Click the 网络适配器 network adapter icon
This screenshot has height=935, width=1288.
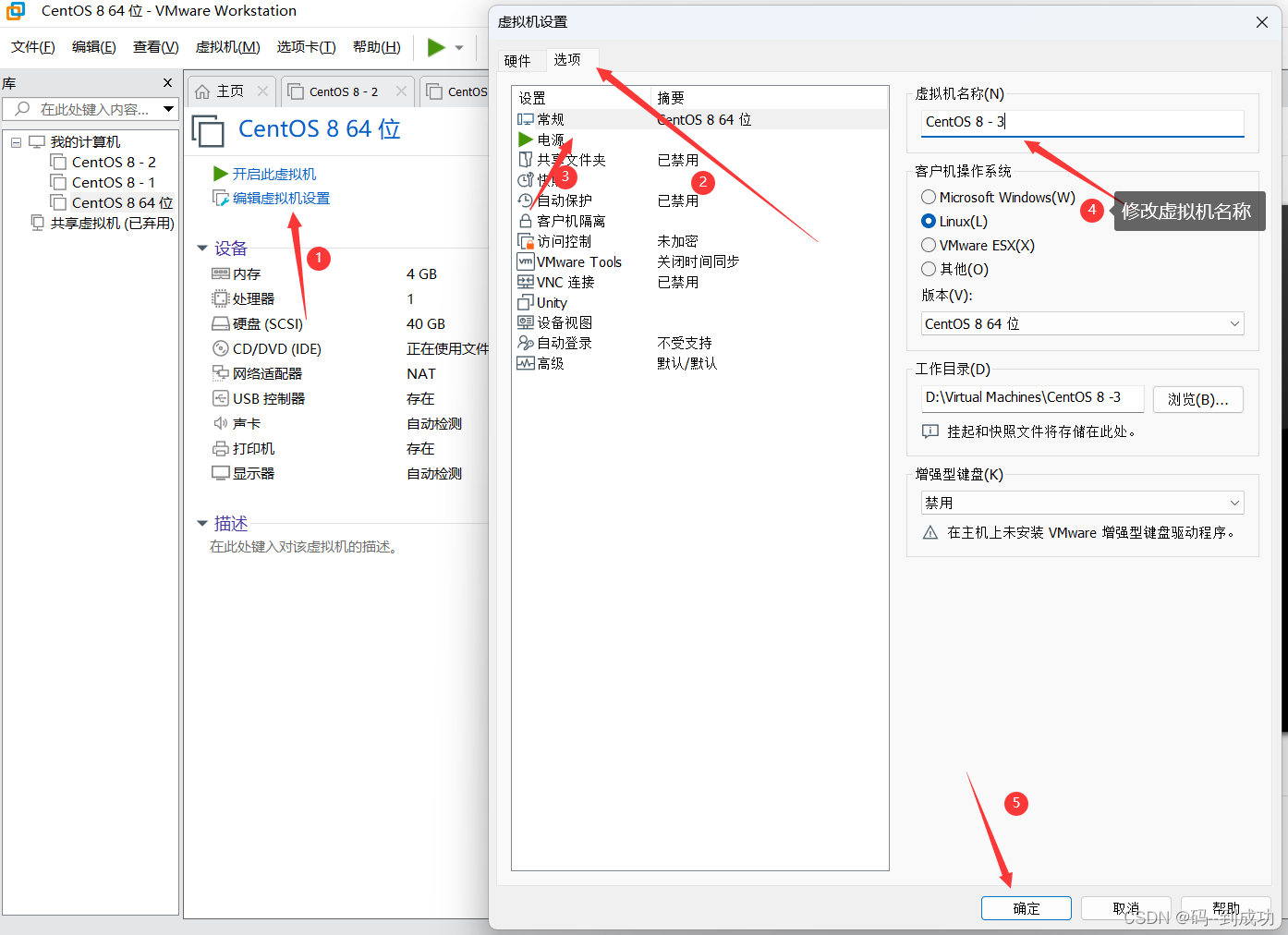point(221,373)
